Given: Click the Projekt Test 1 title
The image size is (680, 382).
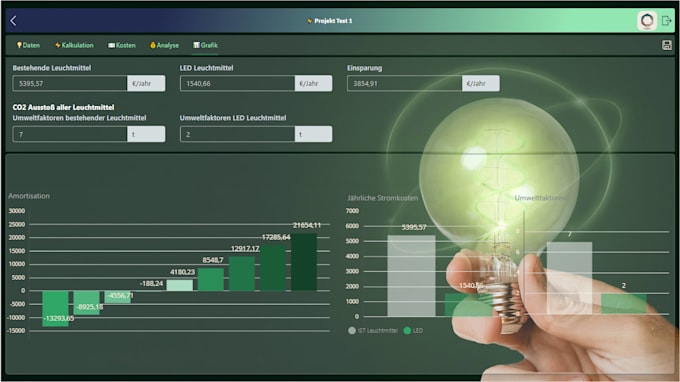Looking at the screenshot, I should [330, 21].
